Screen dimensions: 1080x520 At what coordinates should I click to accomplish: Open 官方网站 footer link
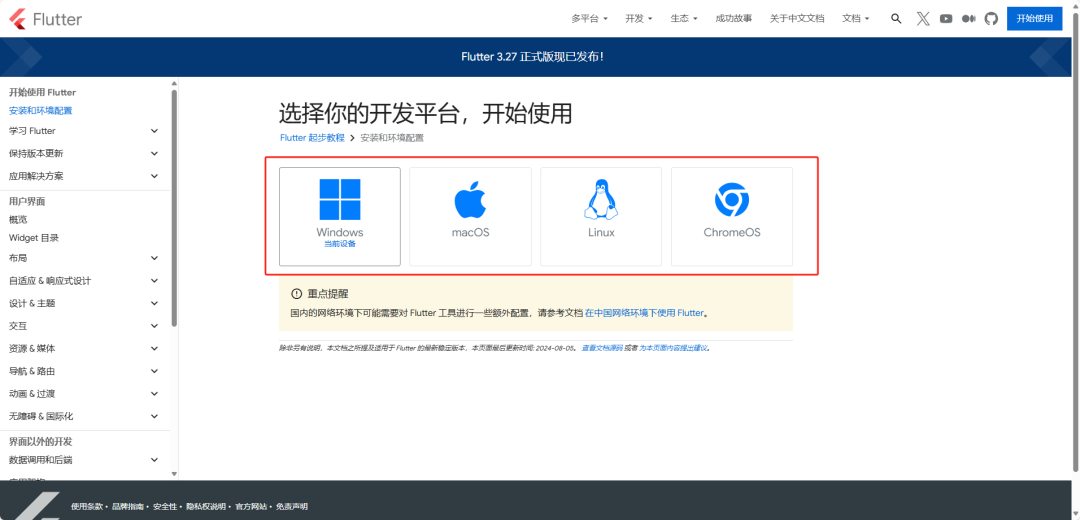coord(251,507)
